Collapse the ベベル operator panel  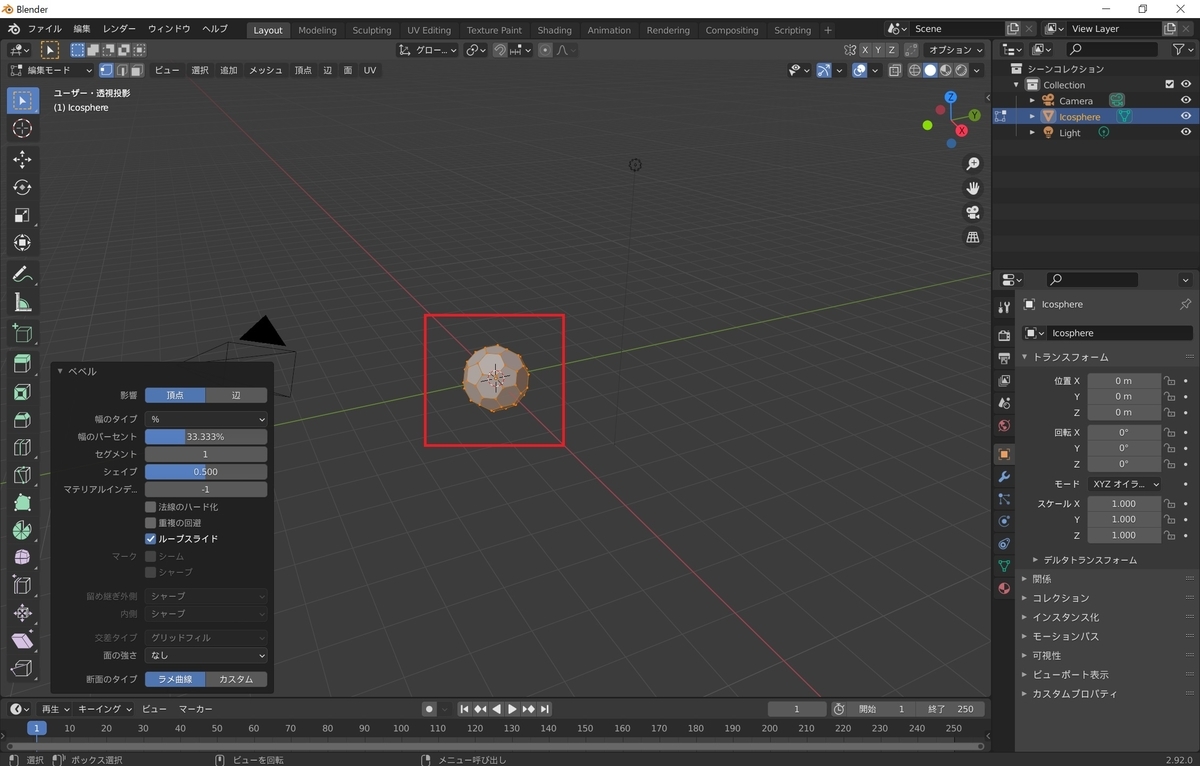[x=60, y=371]
